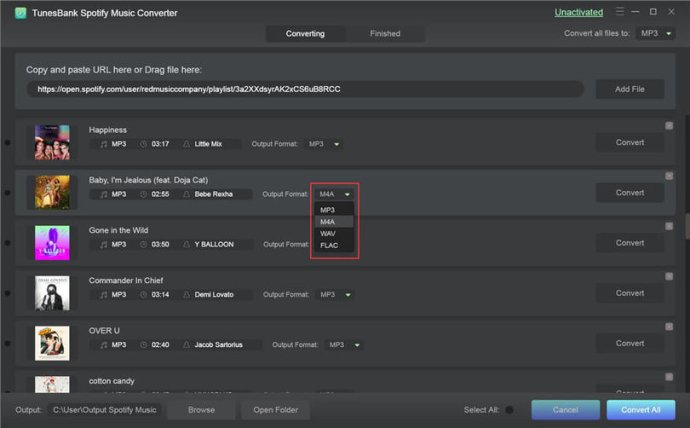Collapse the M4A Output Format dropdown for Baby, I'm Jealous
690x428 pixels.
point(335,194)
